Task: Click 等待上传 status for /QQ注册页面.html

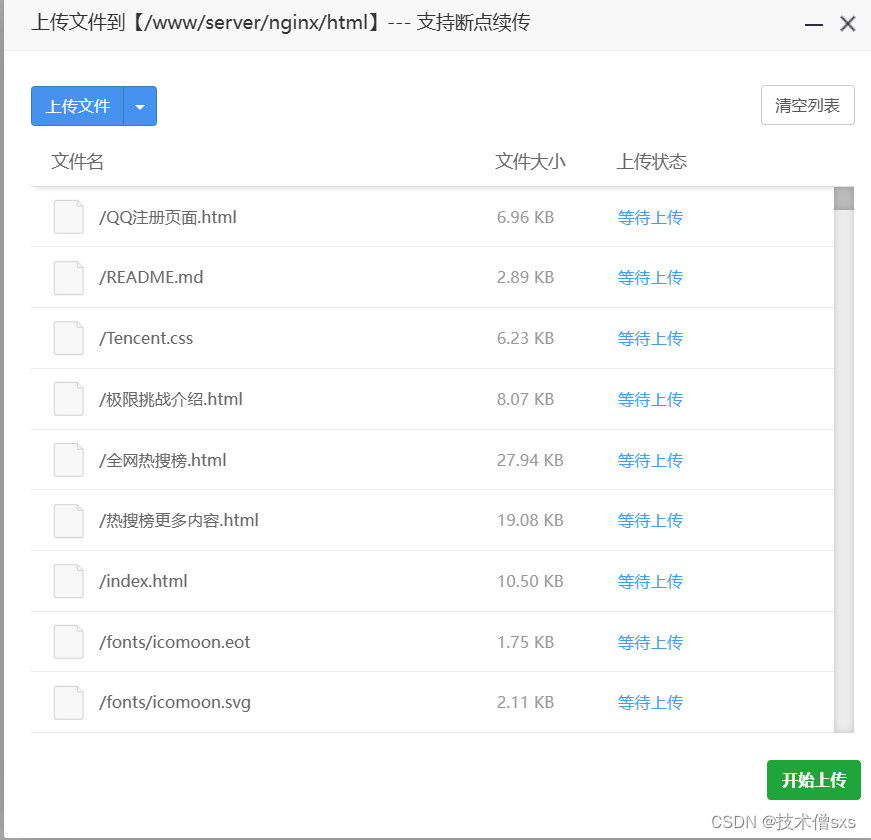Action: [650, 217]
